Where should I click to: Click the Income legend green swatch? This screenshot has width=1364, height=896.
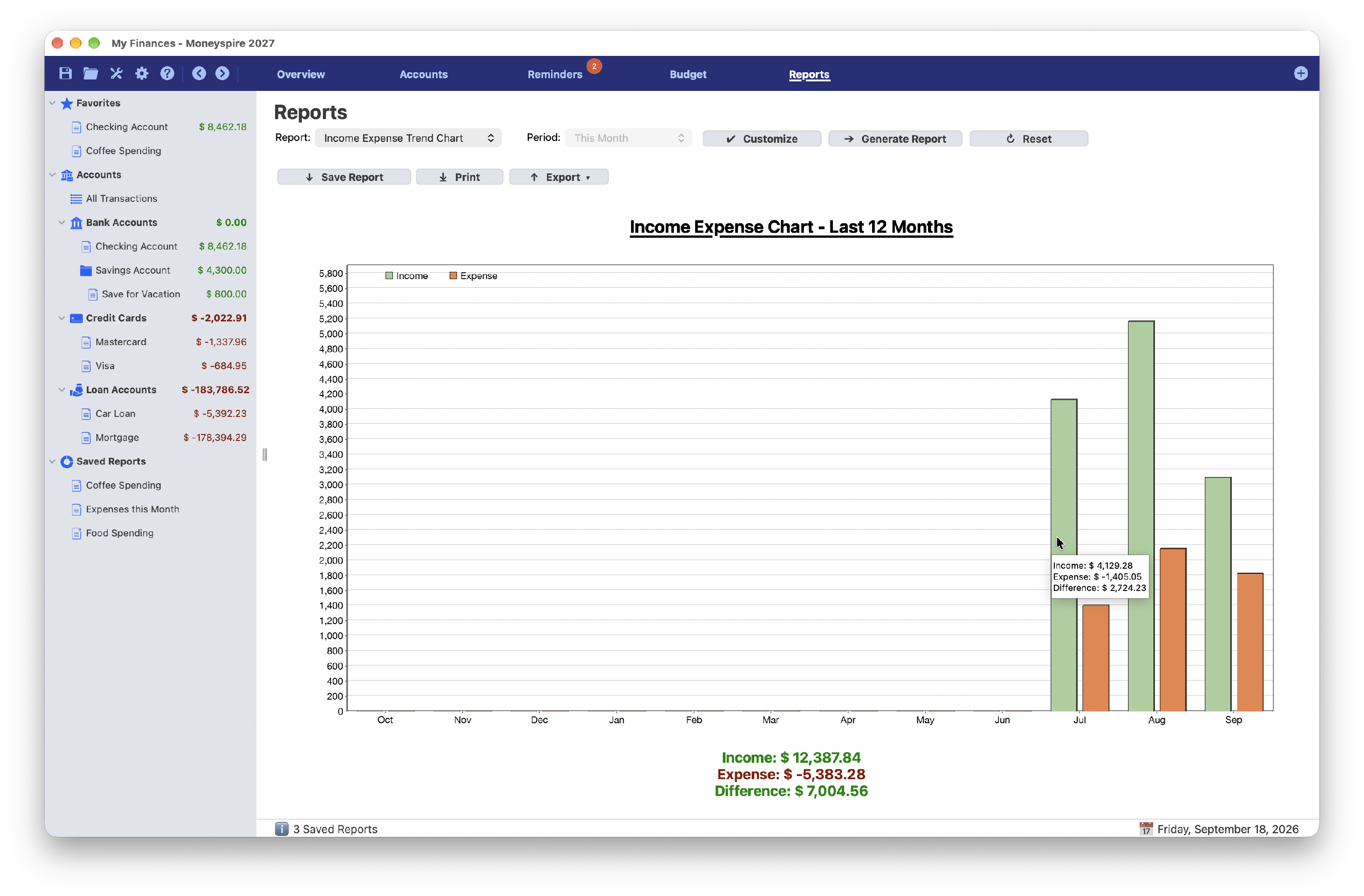pyautogui.click(x=389, y=275)
